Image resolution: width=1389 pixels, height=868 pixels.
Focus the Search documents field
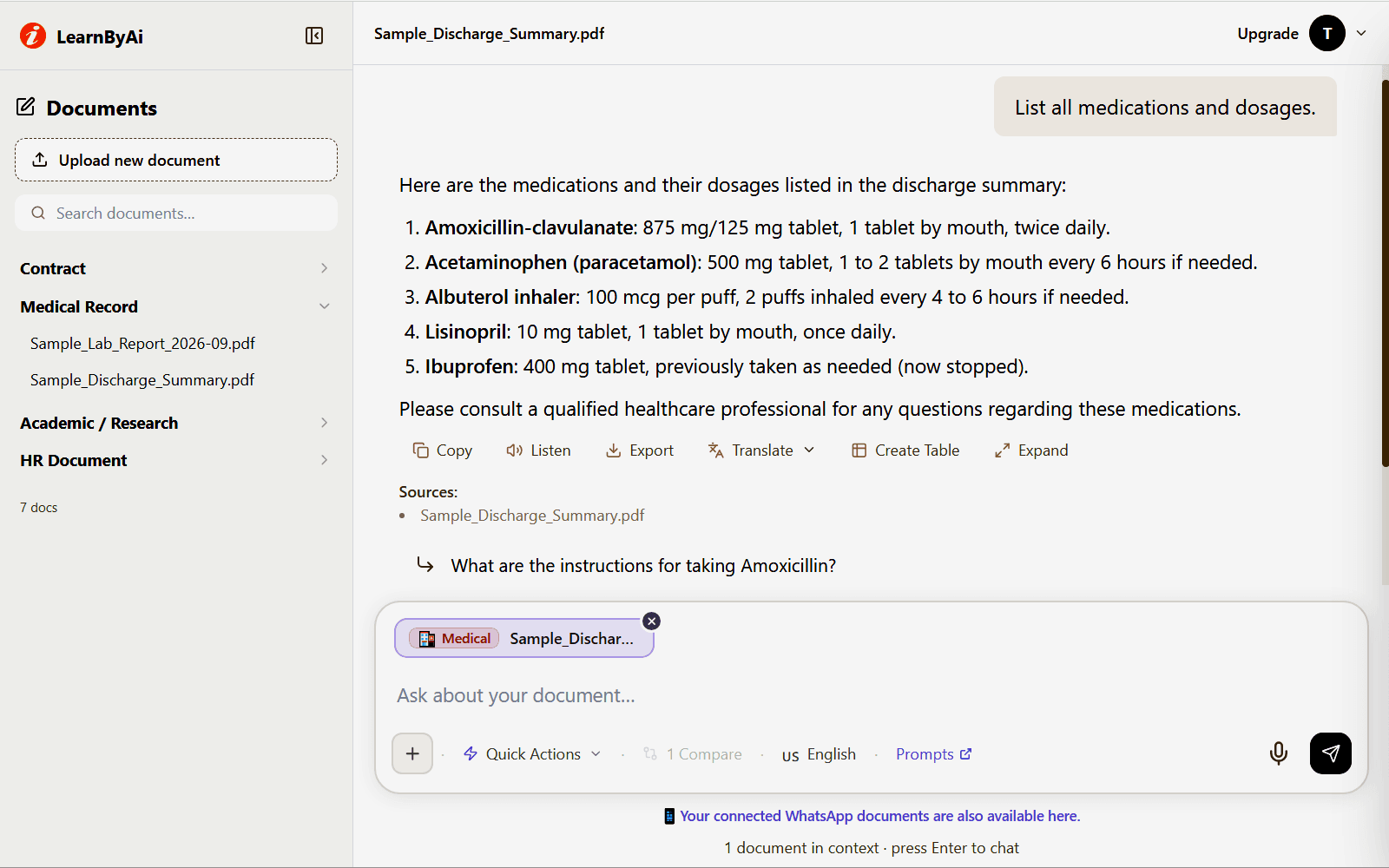coord(176,213)
